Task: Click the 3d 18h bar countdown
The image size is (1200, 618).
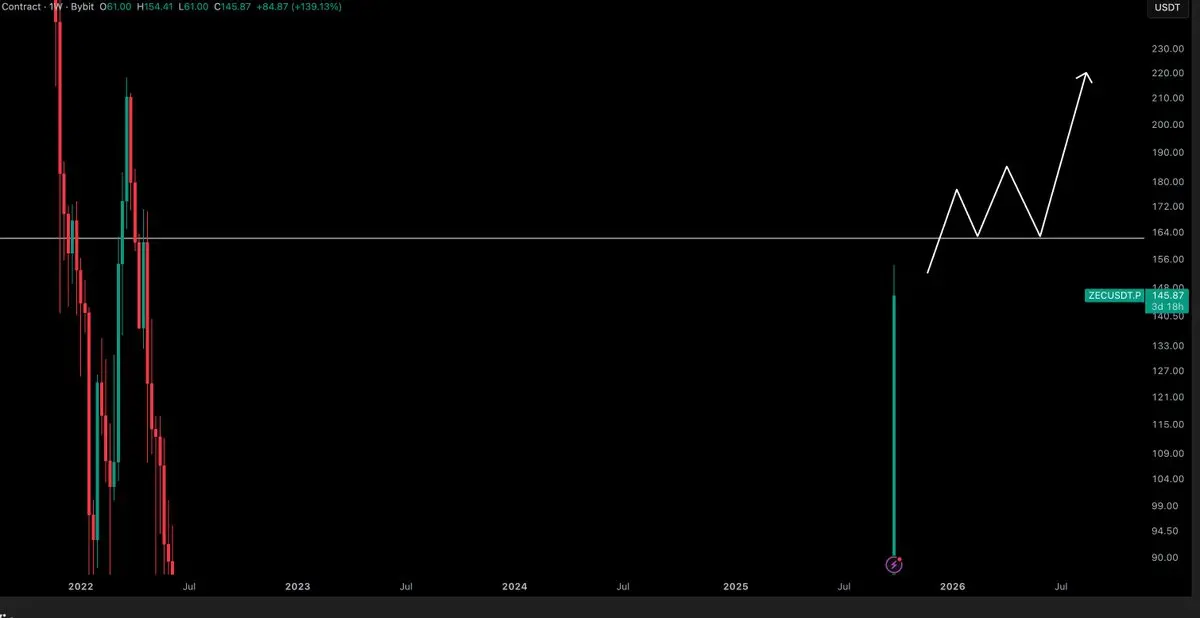Action: click(x=1166, y=308)
